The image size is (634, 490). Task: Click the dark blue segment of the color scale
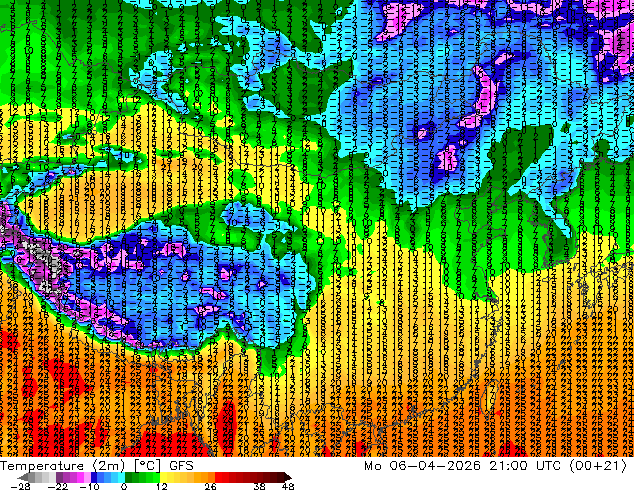tap(94, 477)
